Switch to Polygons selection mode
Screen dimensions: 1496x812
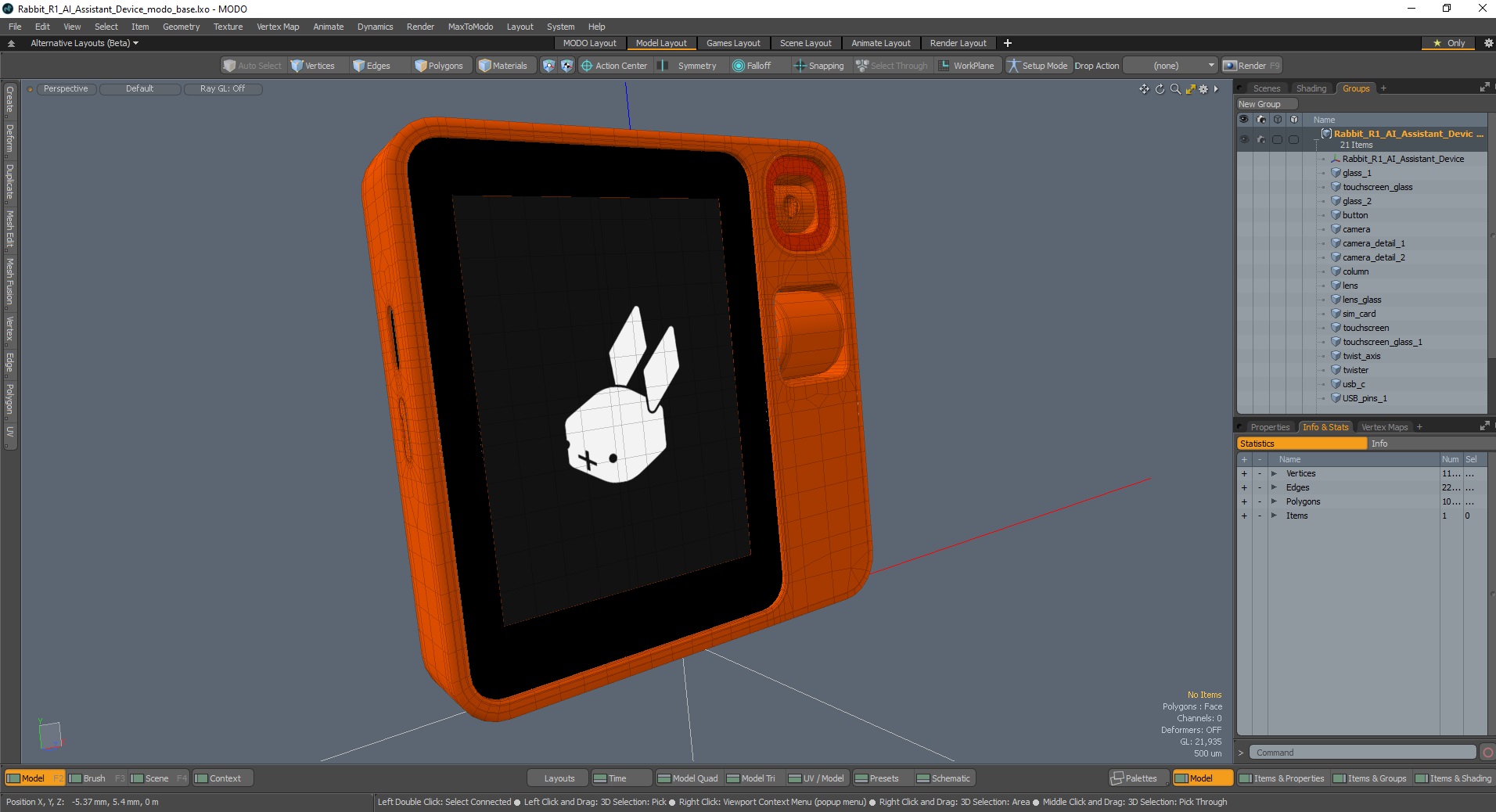[x=440, y=66]
